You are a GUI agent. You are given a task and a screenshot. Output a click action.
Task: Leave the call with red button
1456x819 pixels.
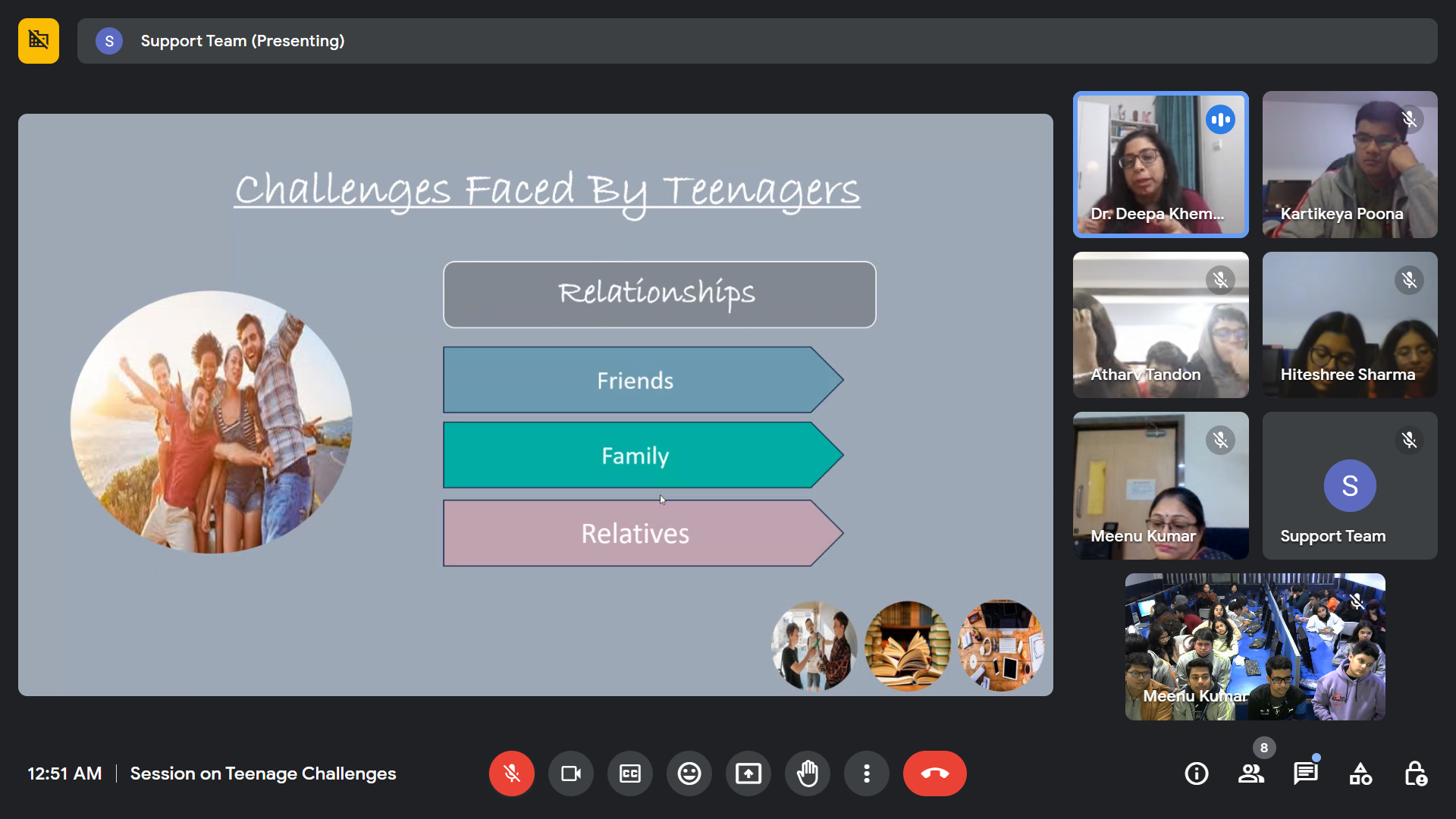tap(934, 773)
